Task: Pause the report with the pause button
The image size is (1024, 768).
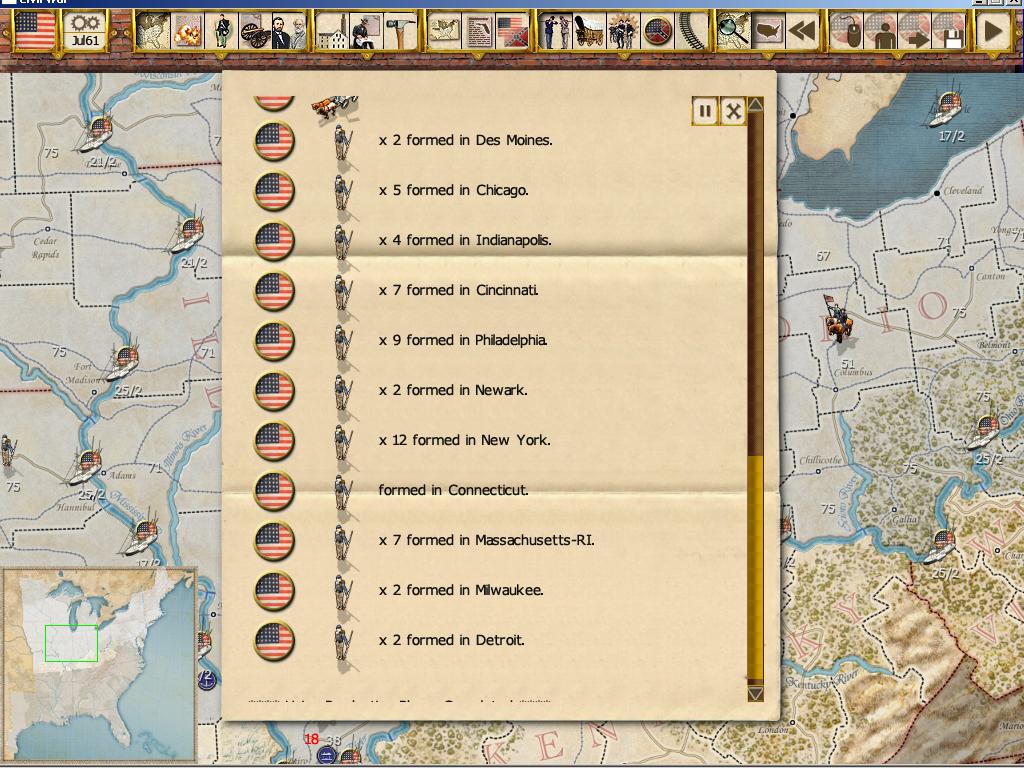Action: (x=705, y=111)
